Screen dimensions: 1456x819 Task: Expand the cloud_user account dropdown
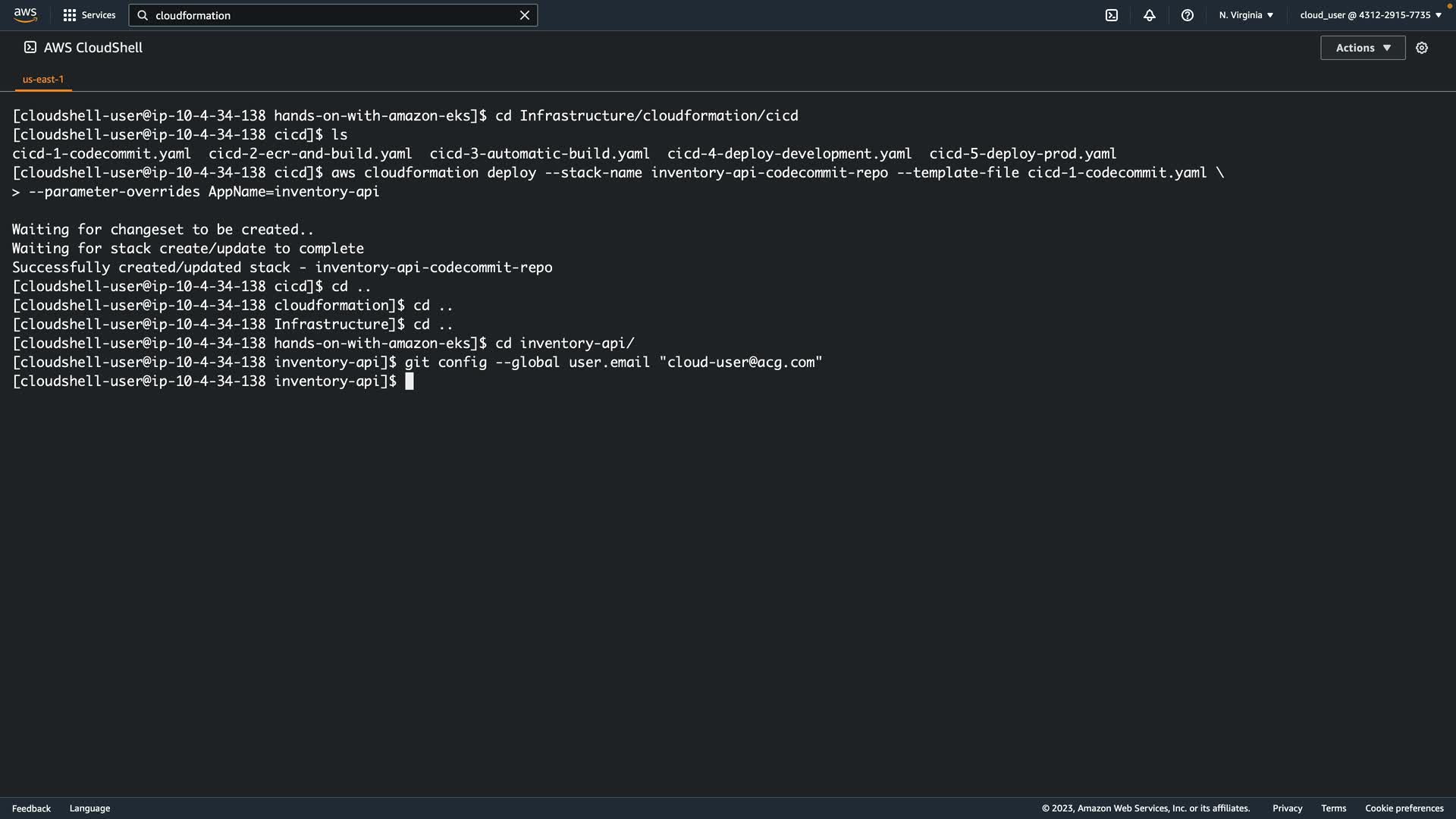1370,15
